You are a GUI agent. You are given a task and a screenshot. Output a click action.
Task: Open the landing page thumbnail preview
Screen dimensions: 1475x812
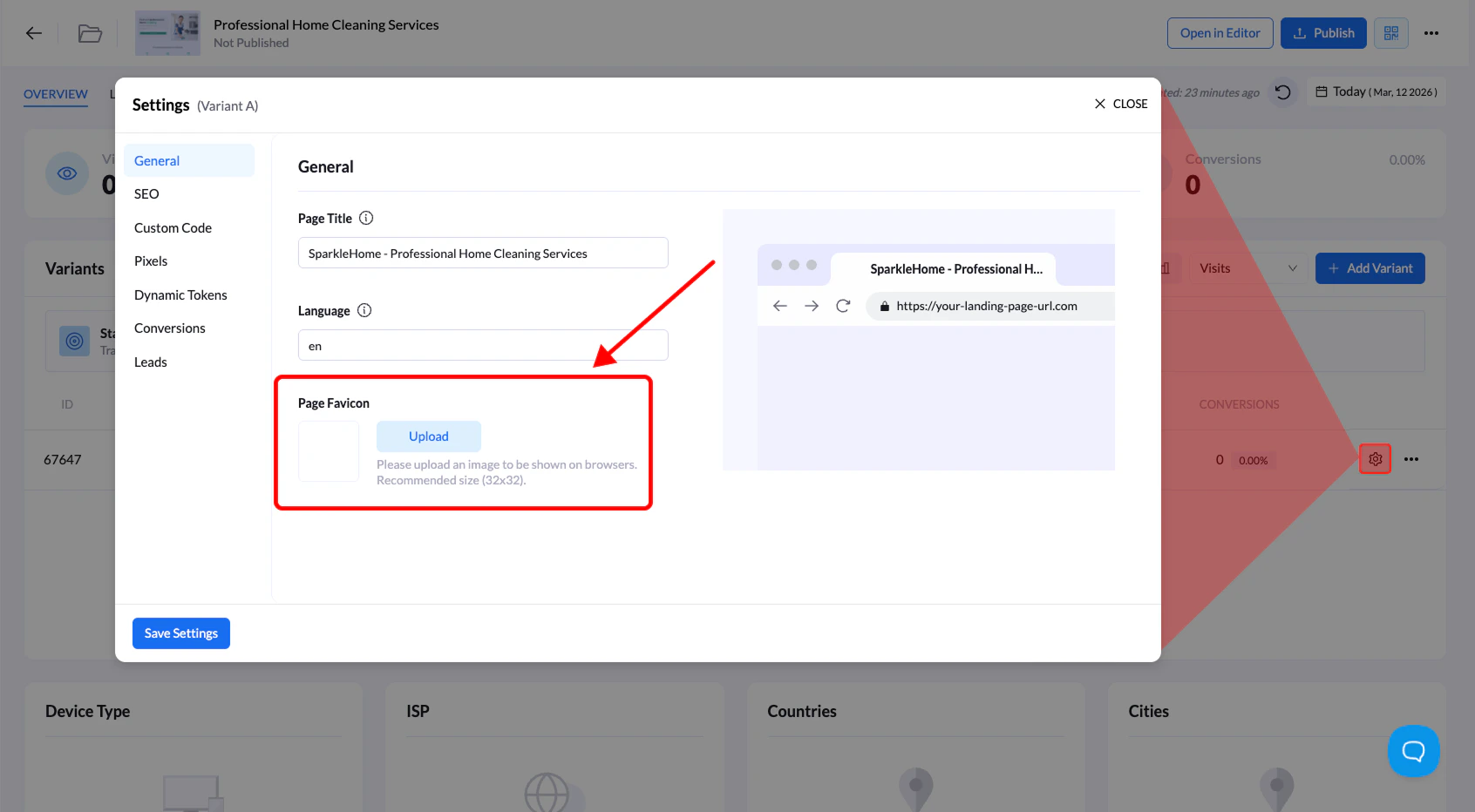tap(167, 33)
